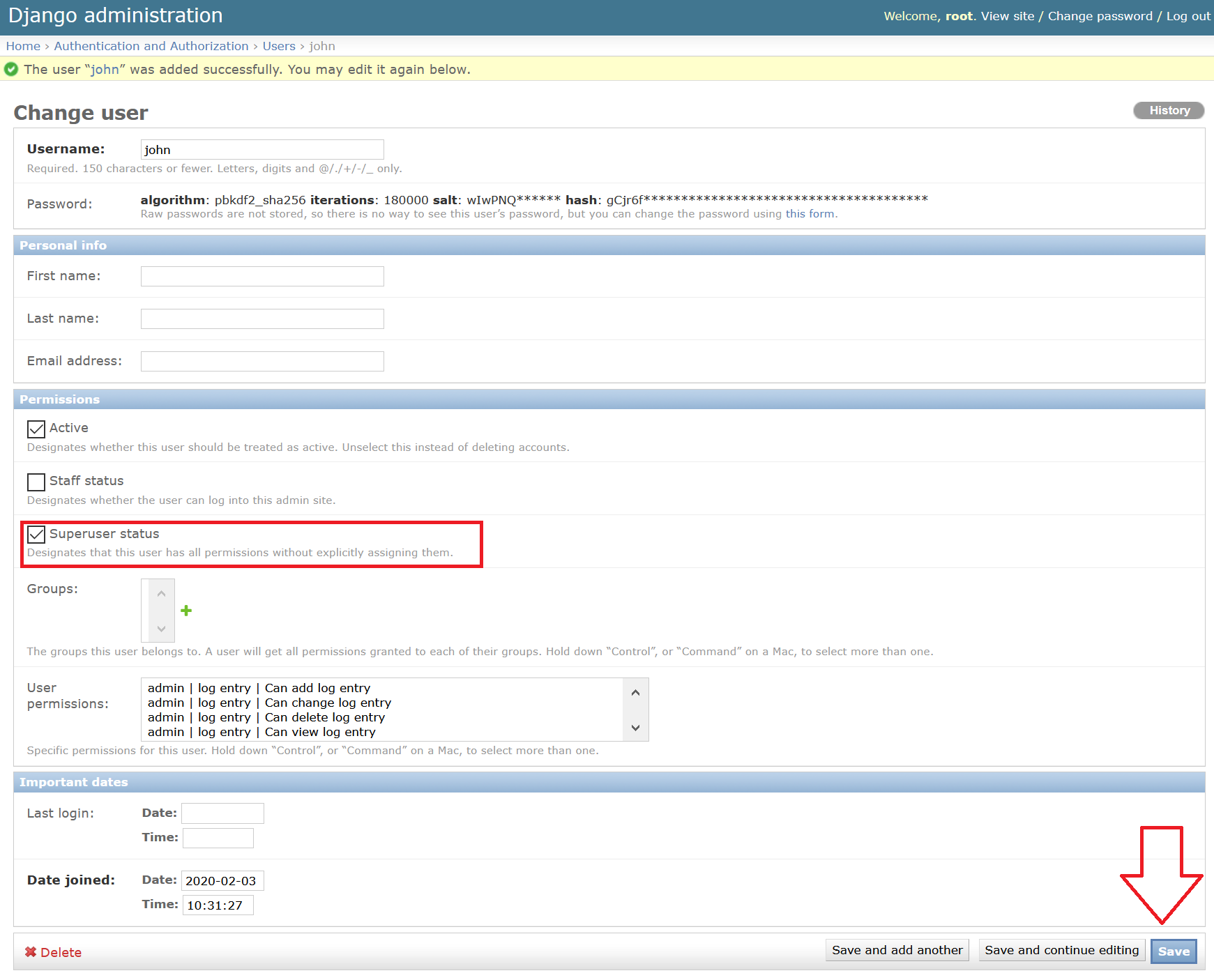1214x980 pixels.
Task: Open the Users breadcrumb link
Action: coord(279,46)
